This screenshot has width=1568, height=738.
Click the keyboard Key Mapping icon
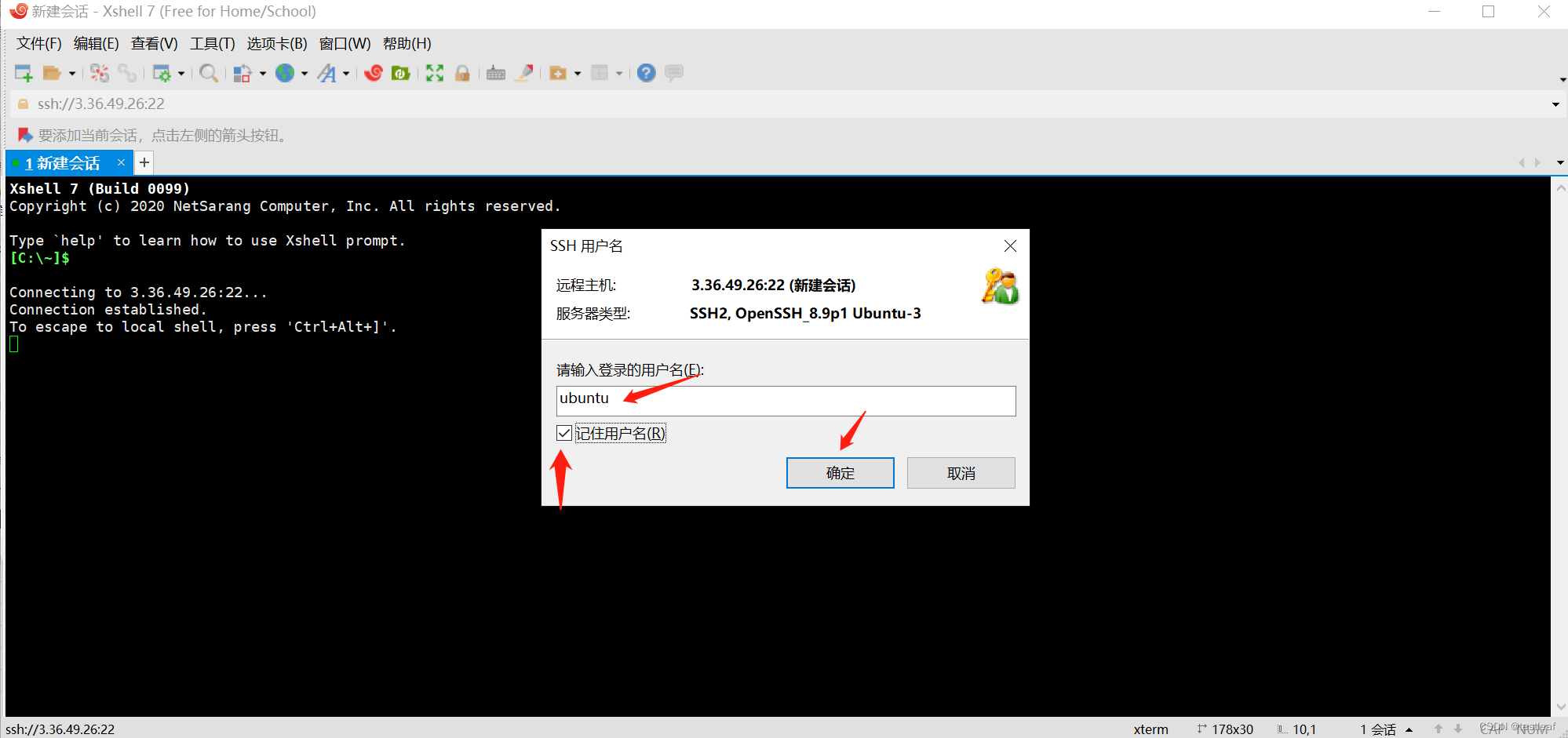[496, 73]
